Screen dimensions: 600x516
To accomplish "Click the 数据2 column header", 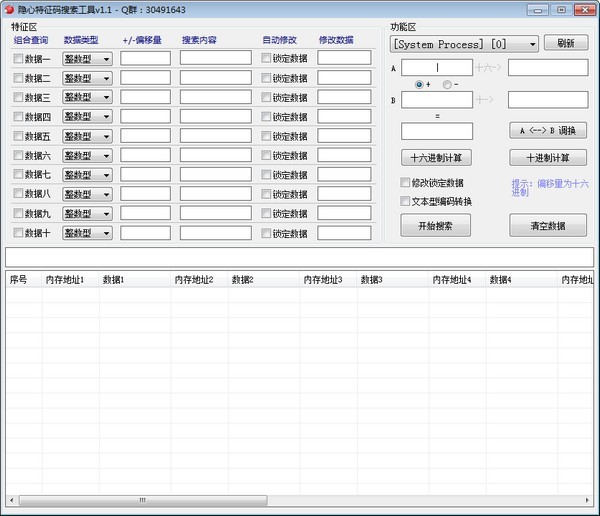I will click(x=264, y=280).
